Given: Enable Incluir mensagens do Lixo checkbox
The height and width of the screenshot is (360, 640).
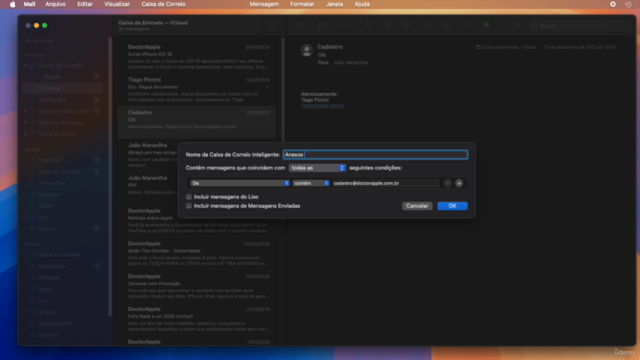Looking at the screenshot, I should click(189, 197).
